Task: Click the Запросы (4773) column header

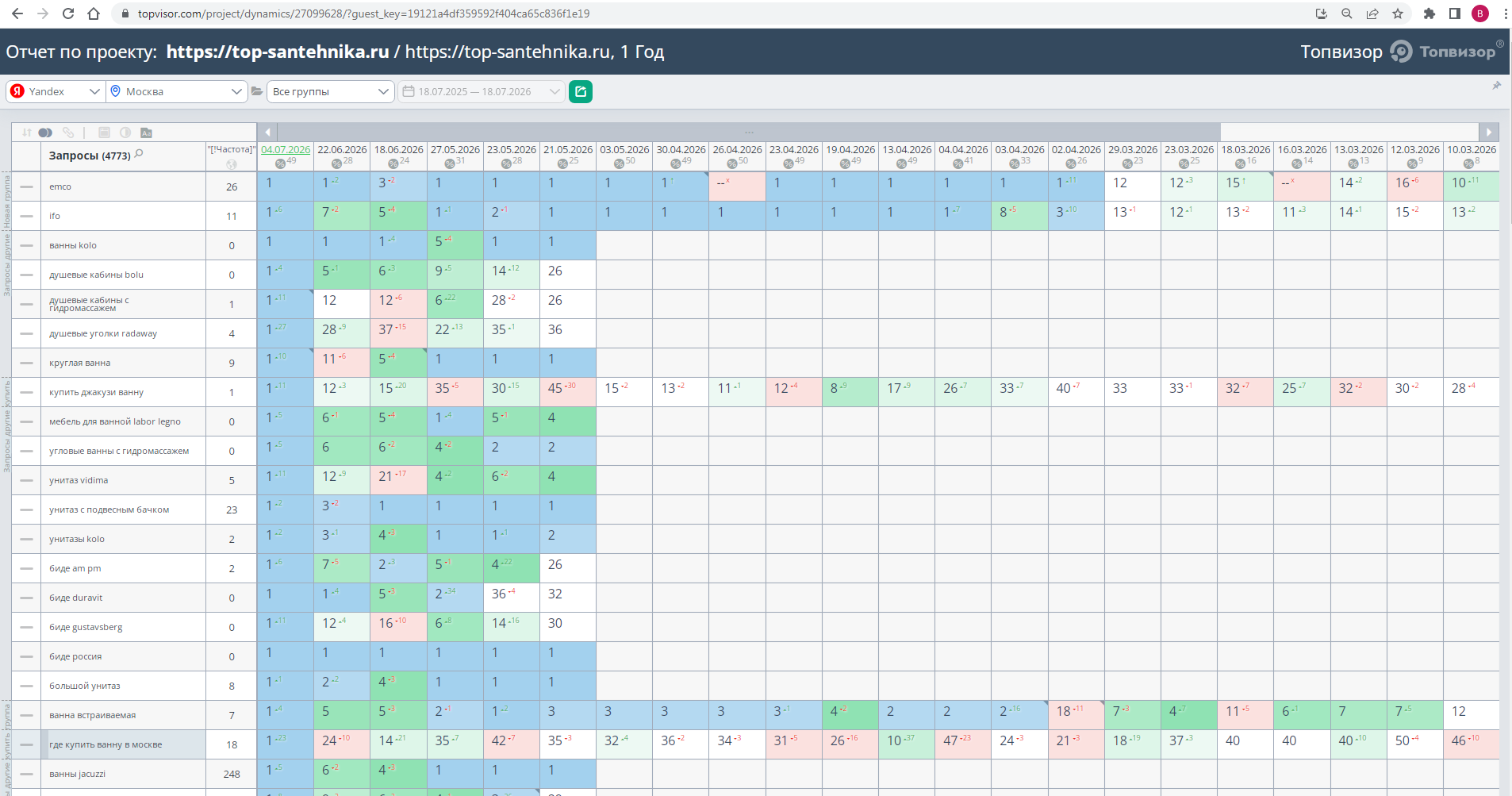Action: [x=90, y=156]
